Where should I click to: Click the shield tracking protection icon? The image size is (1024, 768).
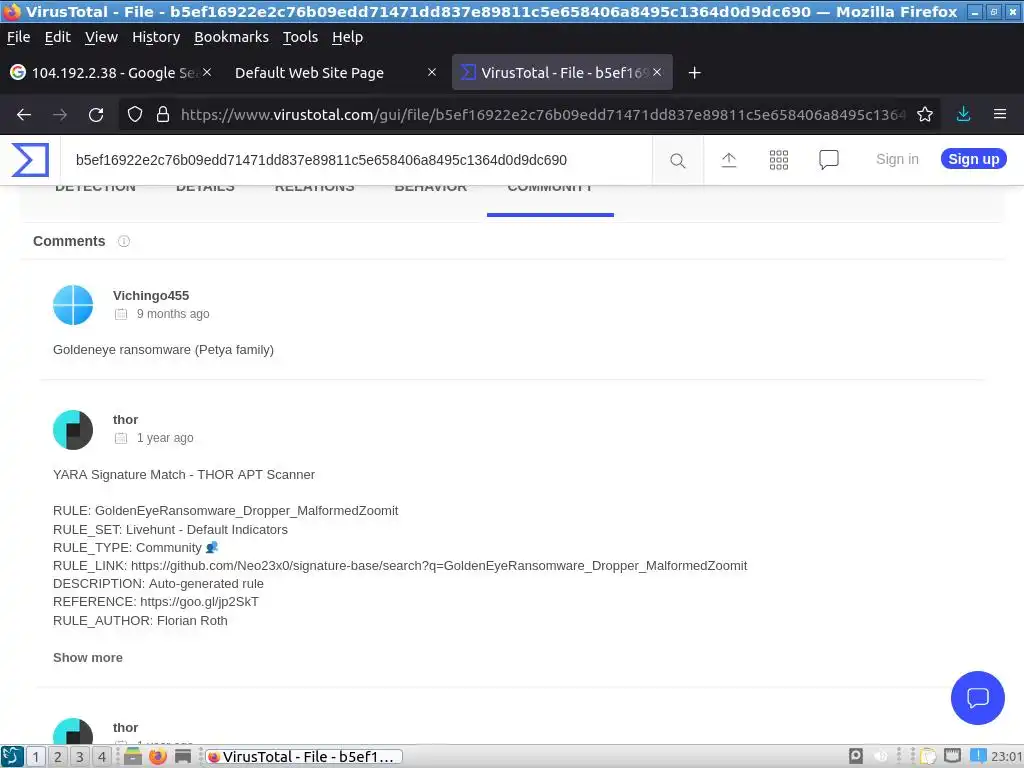[135, 115]
